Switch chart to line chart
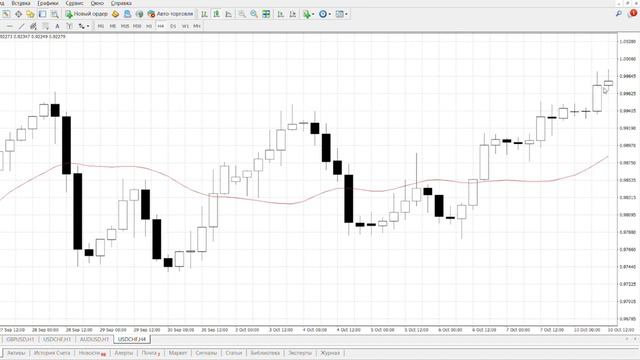Image resolution: width=640 pixels, height=360 pixels. pyautogui.click(x=229, y=14)
